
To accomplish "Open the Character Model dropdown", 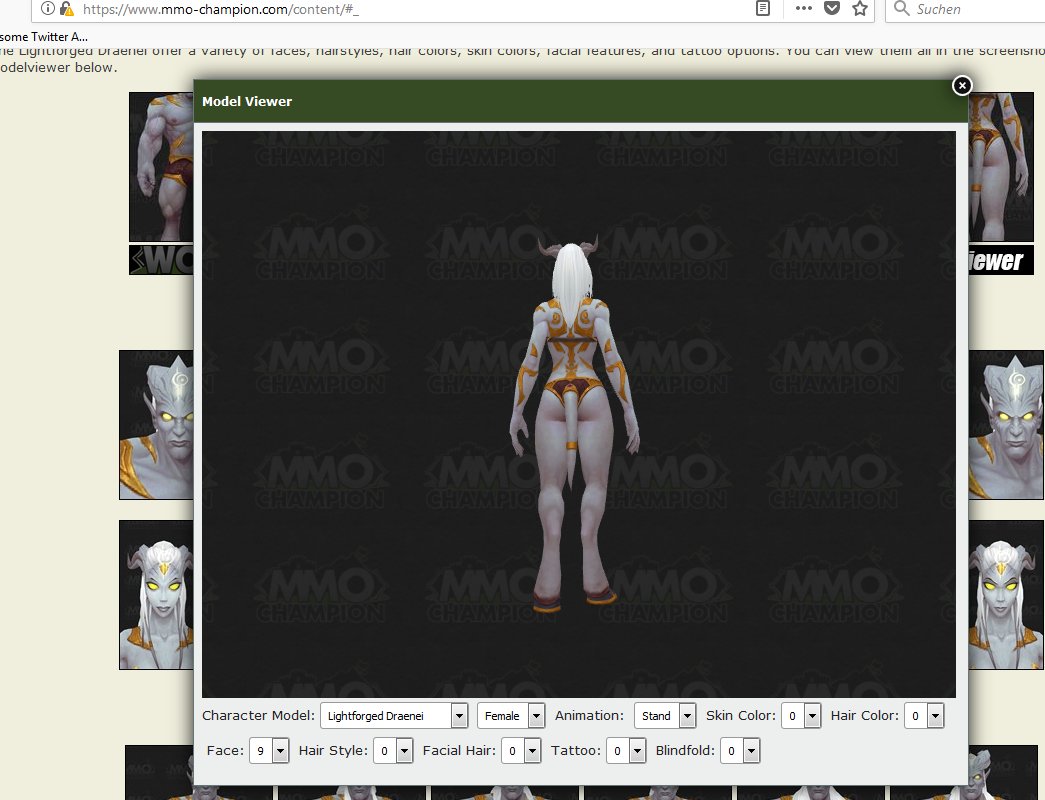I will coord(394,715).
